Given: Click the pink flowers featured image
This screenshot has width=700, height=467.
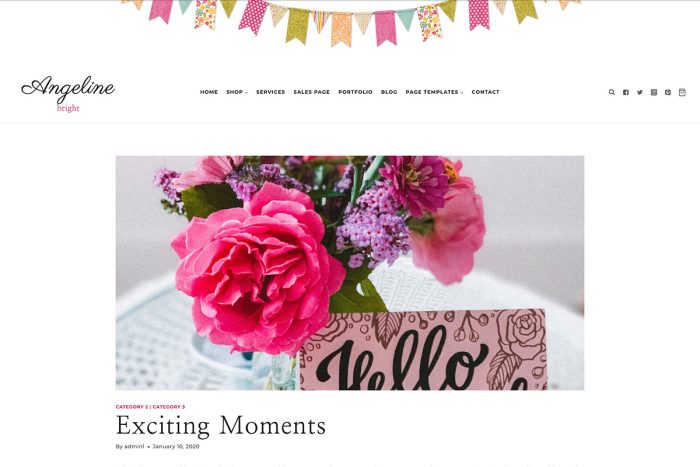Looking at the screenshot, I should pos(350,273).
